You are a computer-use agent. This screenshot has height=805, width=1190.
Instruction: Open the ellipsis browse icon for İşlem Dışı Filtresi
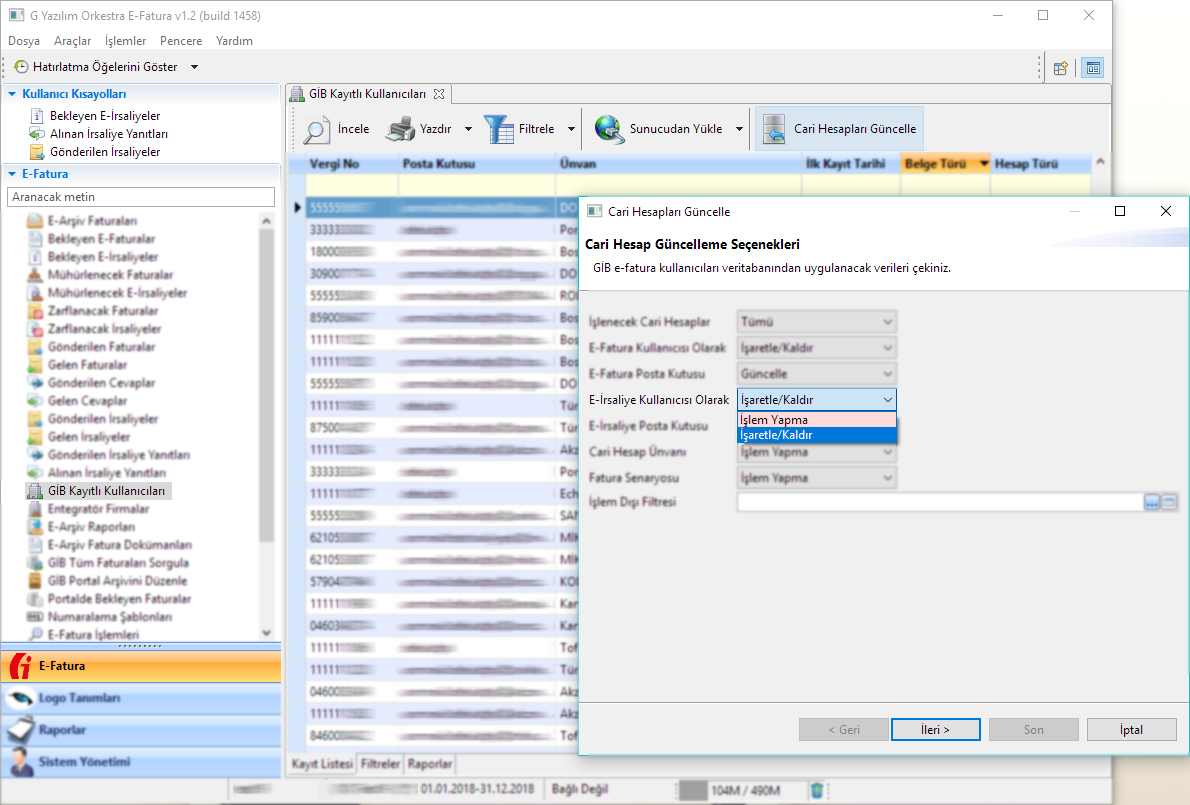point(1151,502)
